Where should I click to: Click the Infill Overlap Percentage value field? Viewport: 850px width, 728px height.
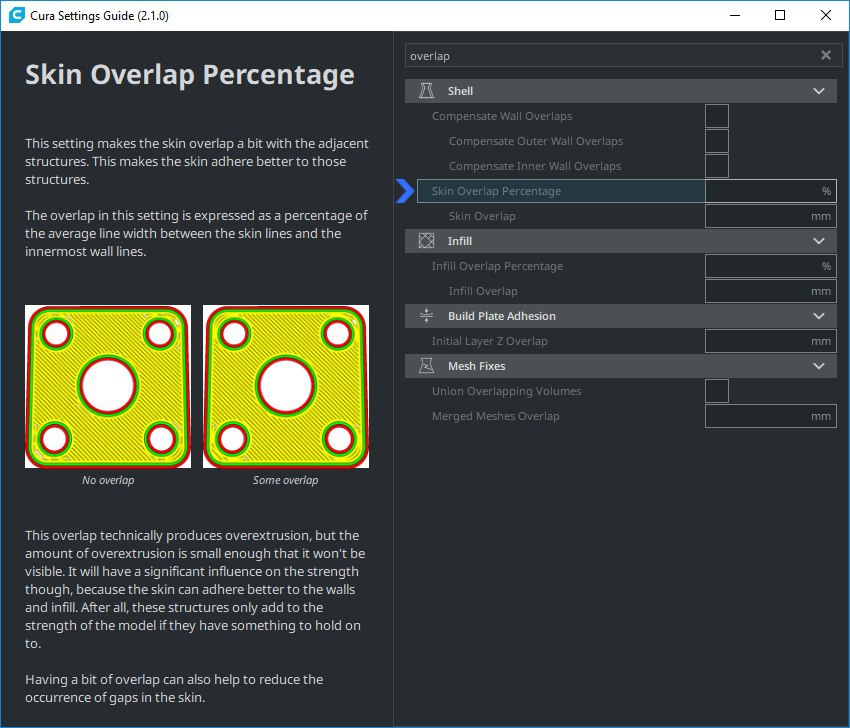770,266
